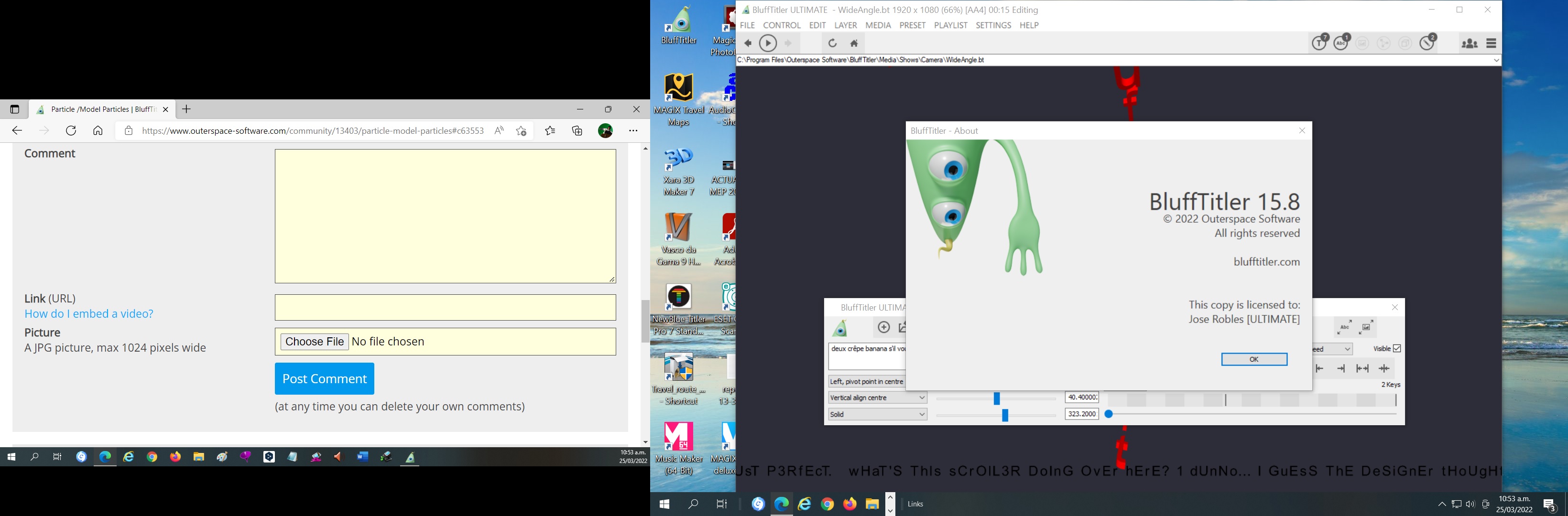The width and height of the screenshot is (1568, 516).
Task: Close the BluffTitler About dialog
Action: (x=1302, y=131)
